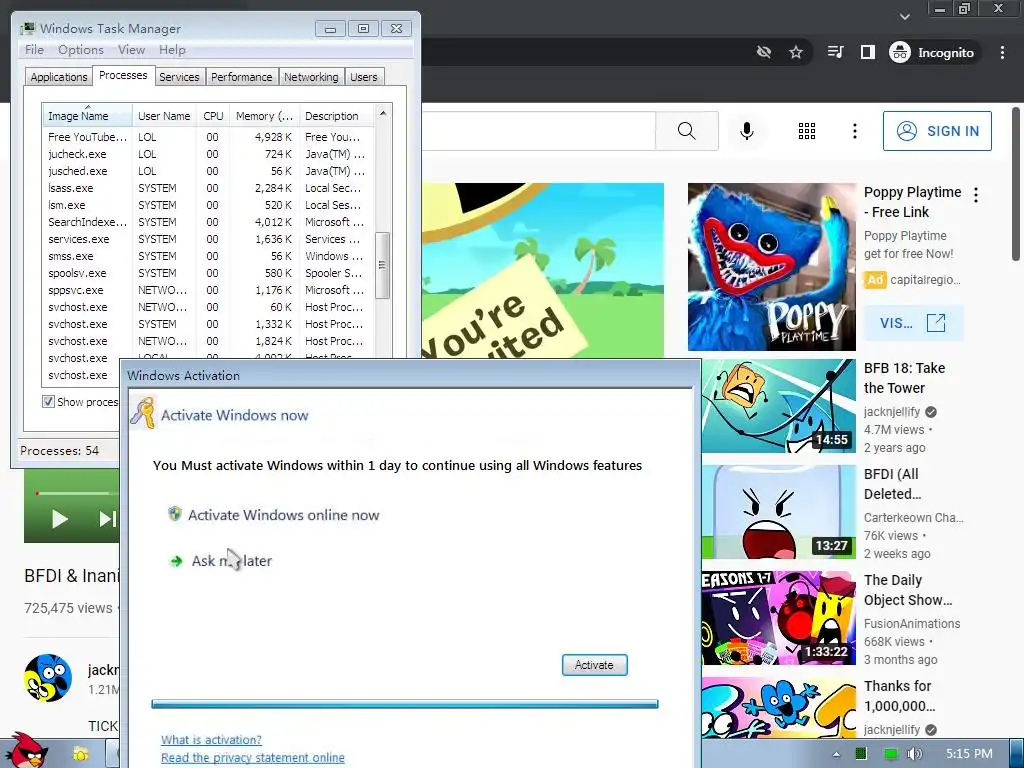Image resolution: width=1024 pixels, height=768 pixels.
Task: Click the play button on video player
Action: tap(59, 519)
